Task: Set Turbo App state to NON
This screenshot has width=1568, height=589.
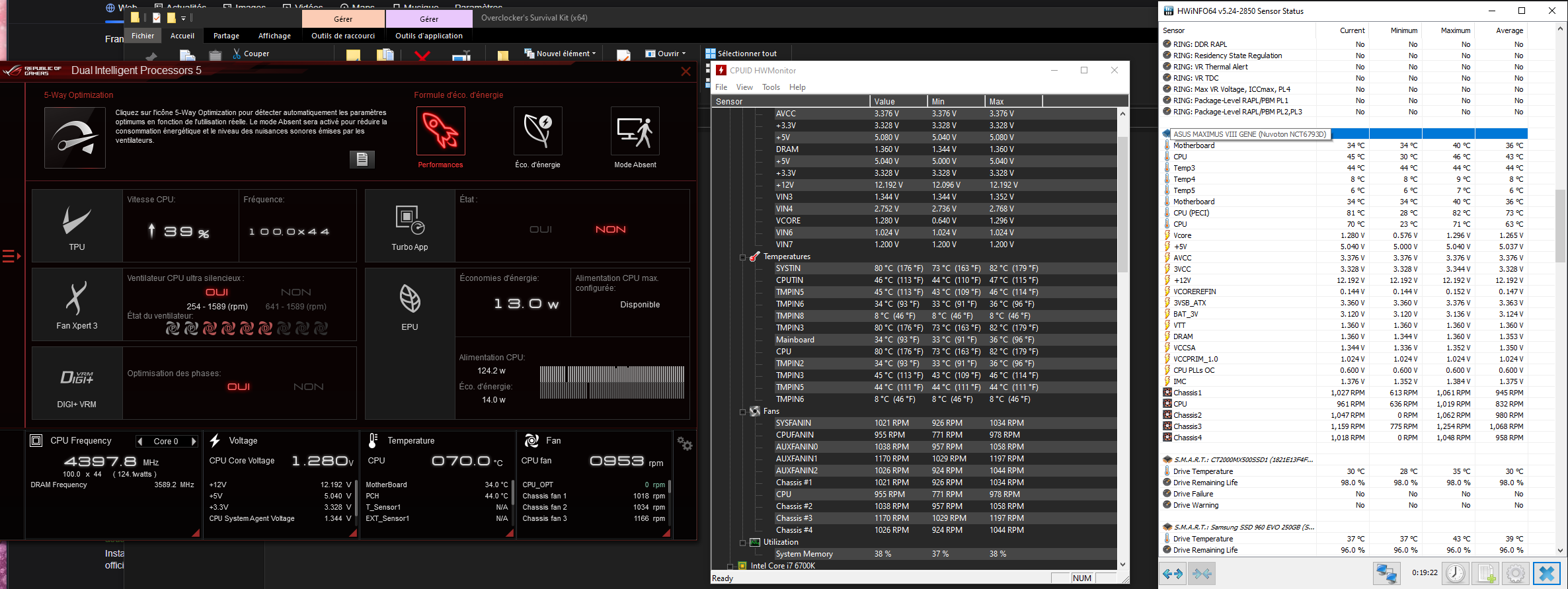Action: pyautogui.click(x=610, y=229)
